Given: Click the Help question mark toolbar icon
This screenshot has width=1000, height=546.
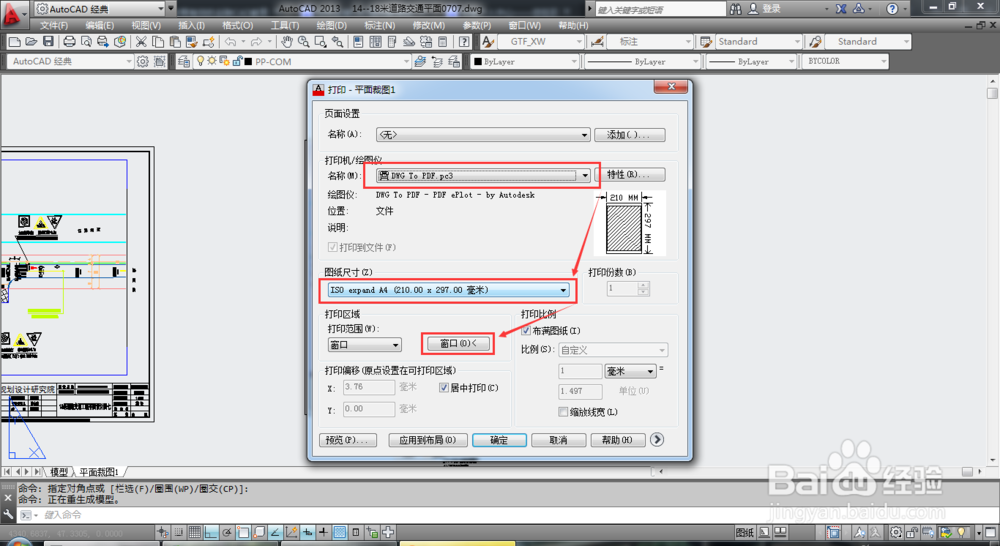Looking at the screenshot, I should pyautogui.click(x=464, y=41).
